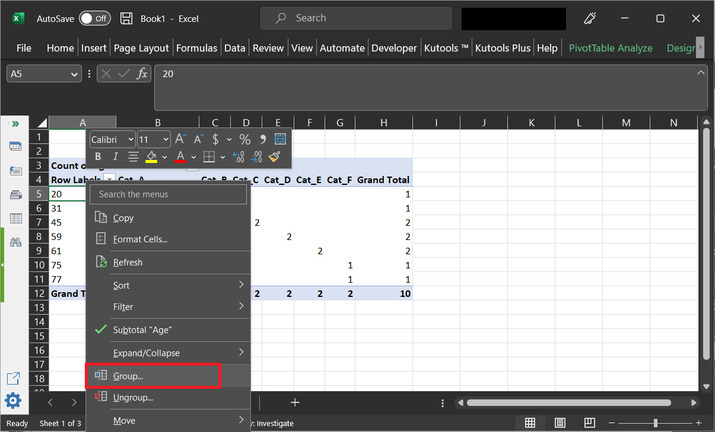Add a new sheet with plus button

tap(295, 402)
